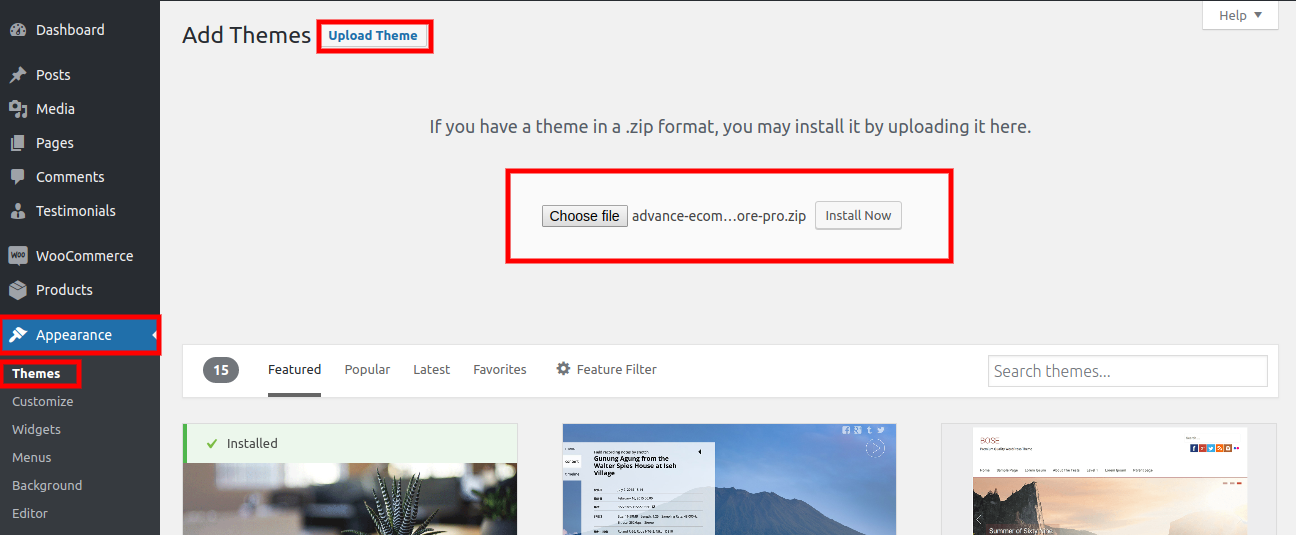Click the Feature Filter gear icon
1296x535 pixels.
563,369
